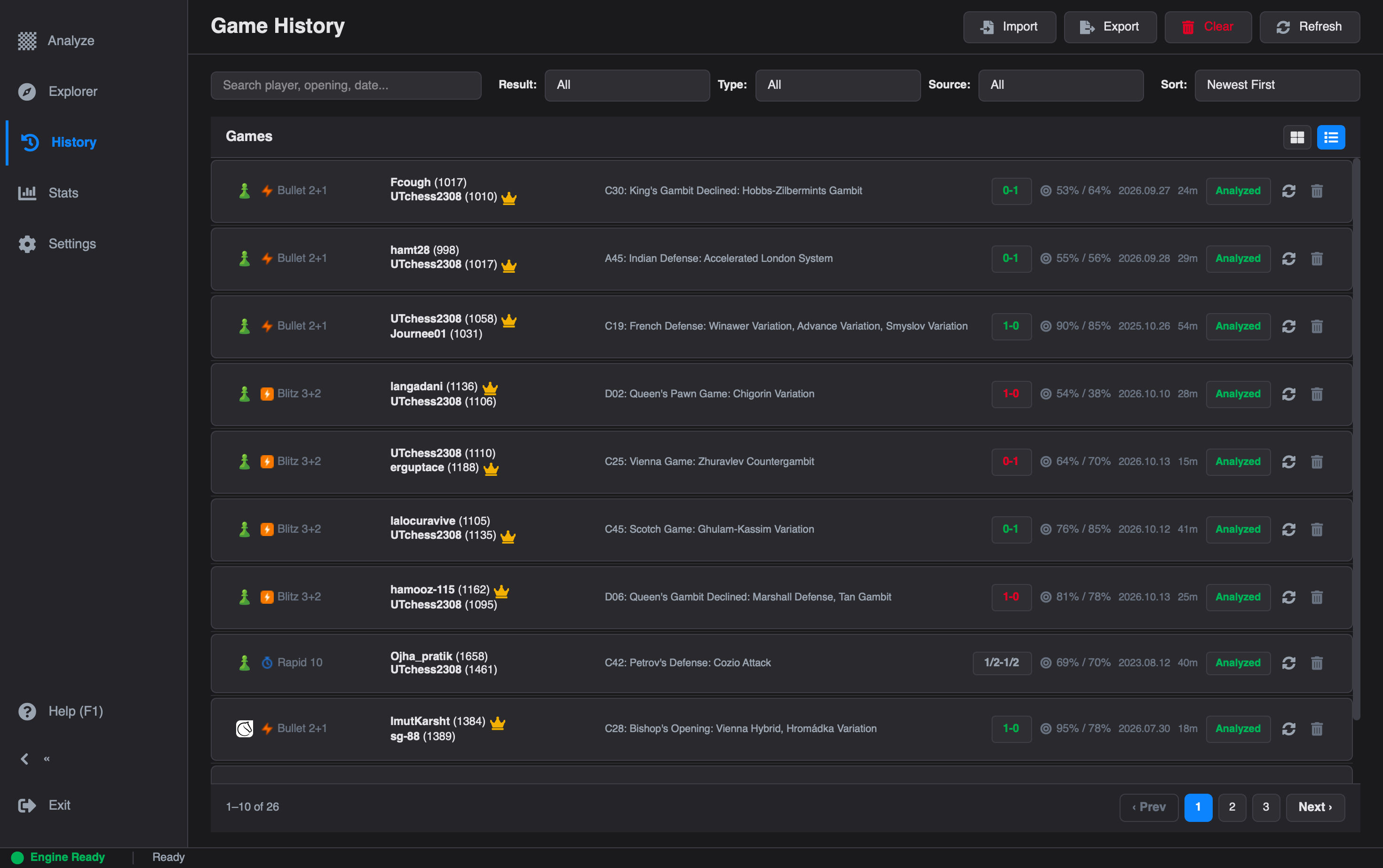
Task: Re-analyze the ImutKarsht vs sg-88 game
Action: (x=1288, y=728)
